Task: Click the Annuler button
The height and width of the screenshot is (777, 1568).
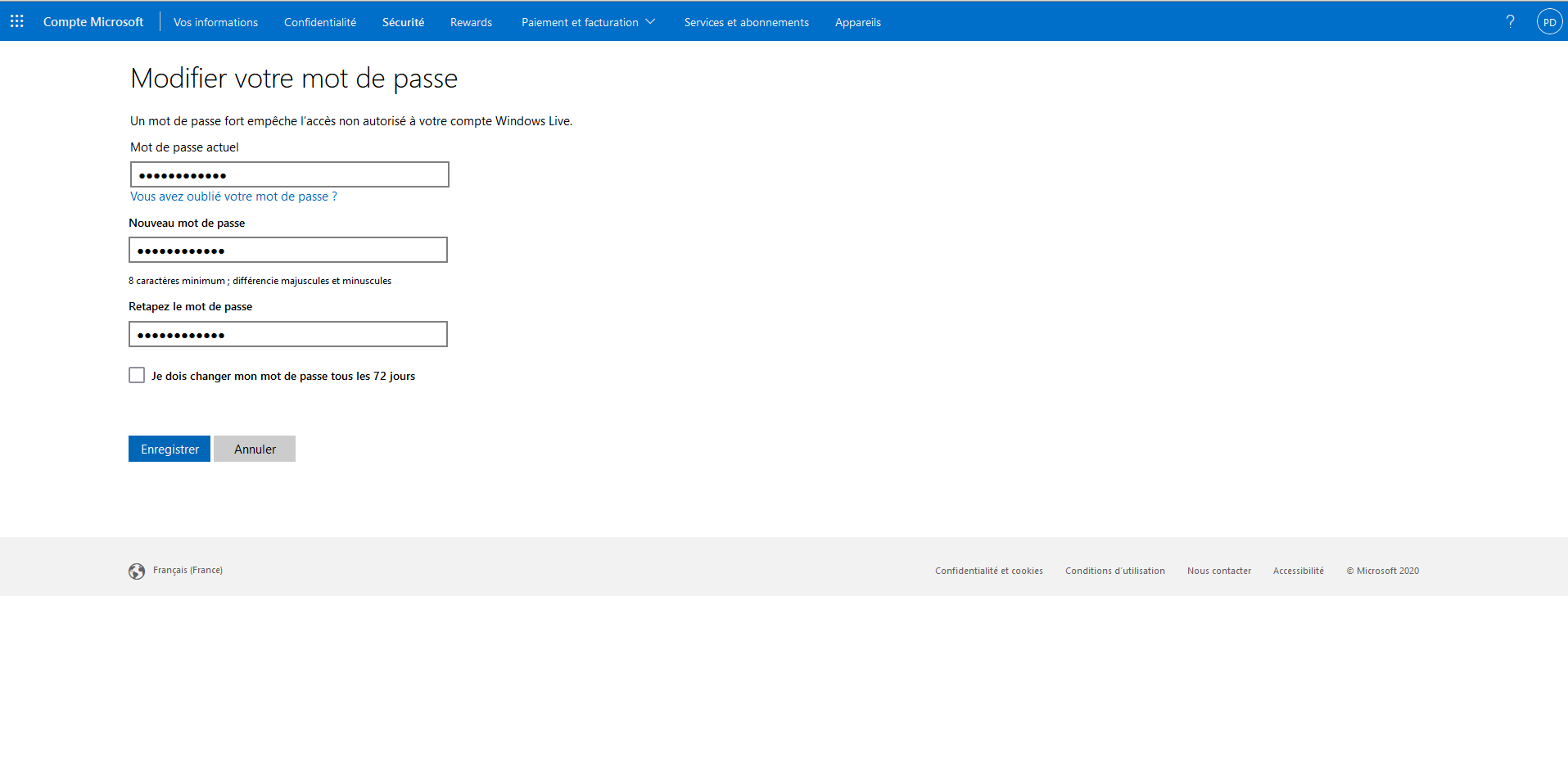Action: 255,449
